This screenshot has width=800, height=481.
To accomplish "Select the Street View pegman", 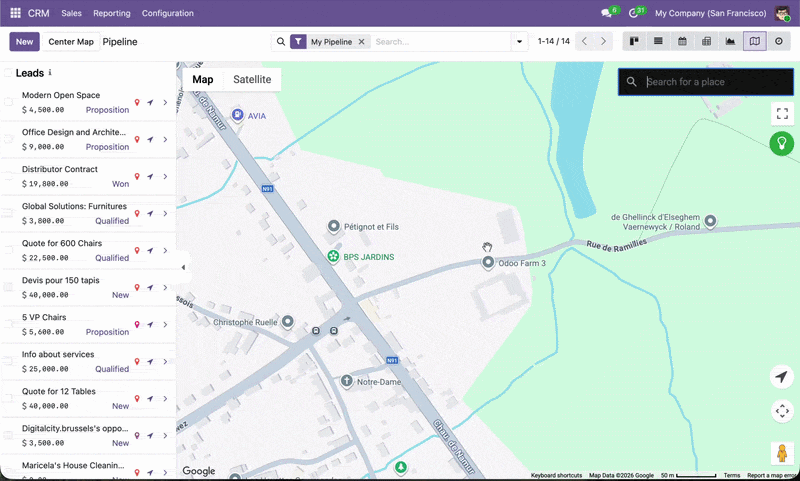I will pos(782,452).
